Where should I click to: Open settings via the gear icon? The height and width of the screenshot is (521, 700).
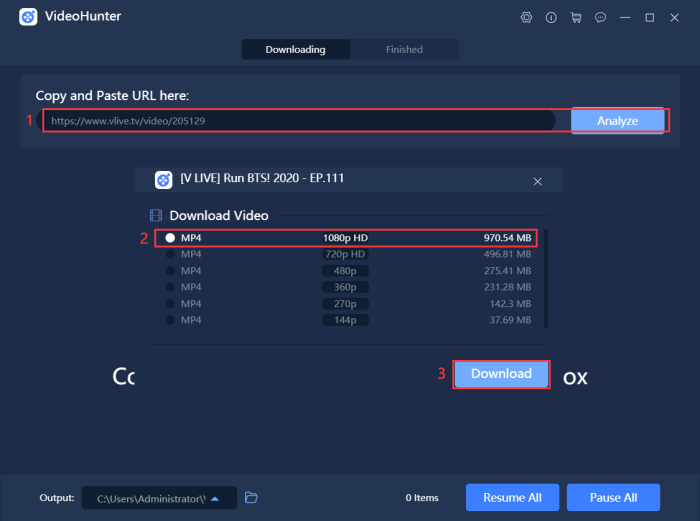coord(526,17)
